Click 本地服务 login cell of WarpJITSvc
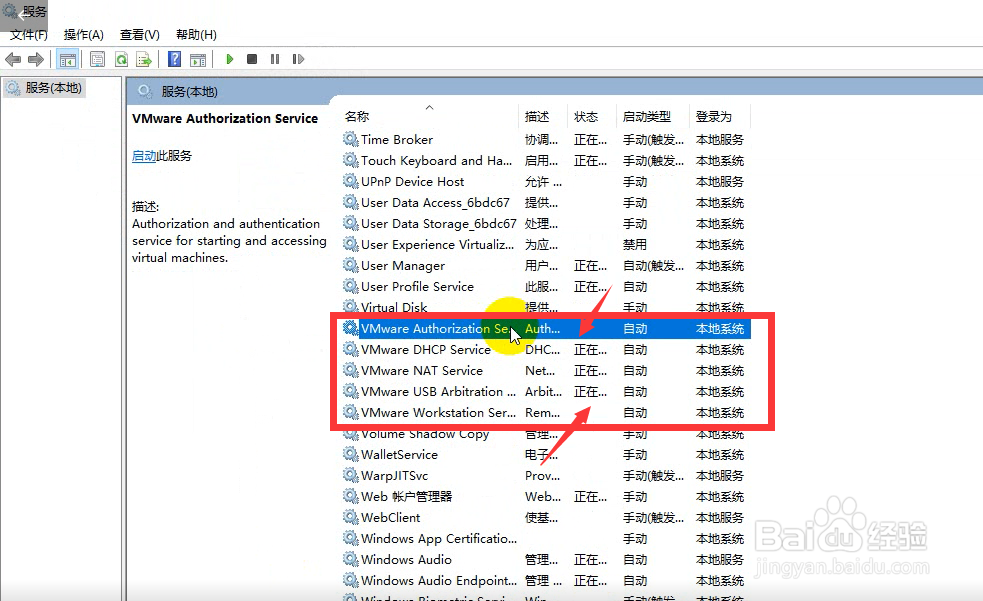The height and width of the screenshot is (601, 983). pyautogui.click(x=720, y=476)
